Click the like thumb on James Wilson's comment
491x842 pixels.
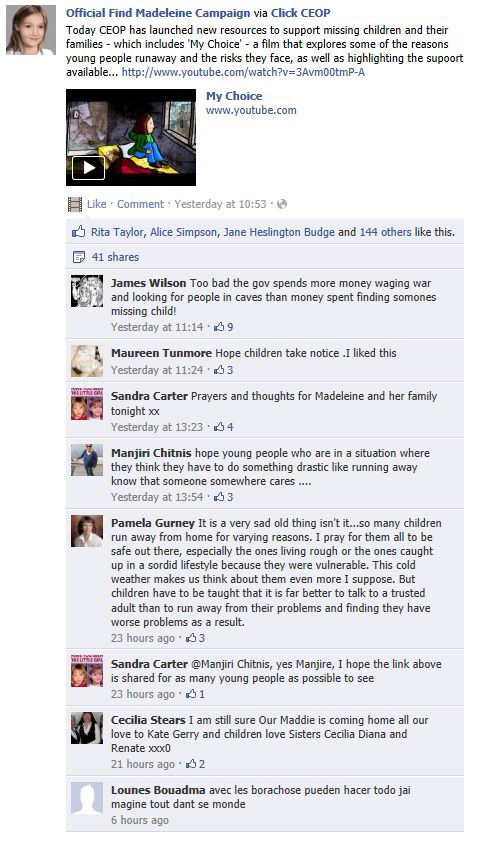pyautogui.click(x=219, y=327)
